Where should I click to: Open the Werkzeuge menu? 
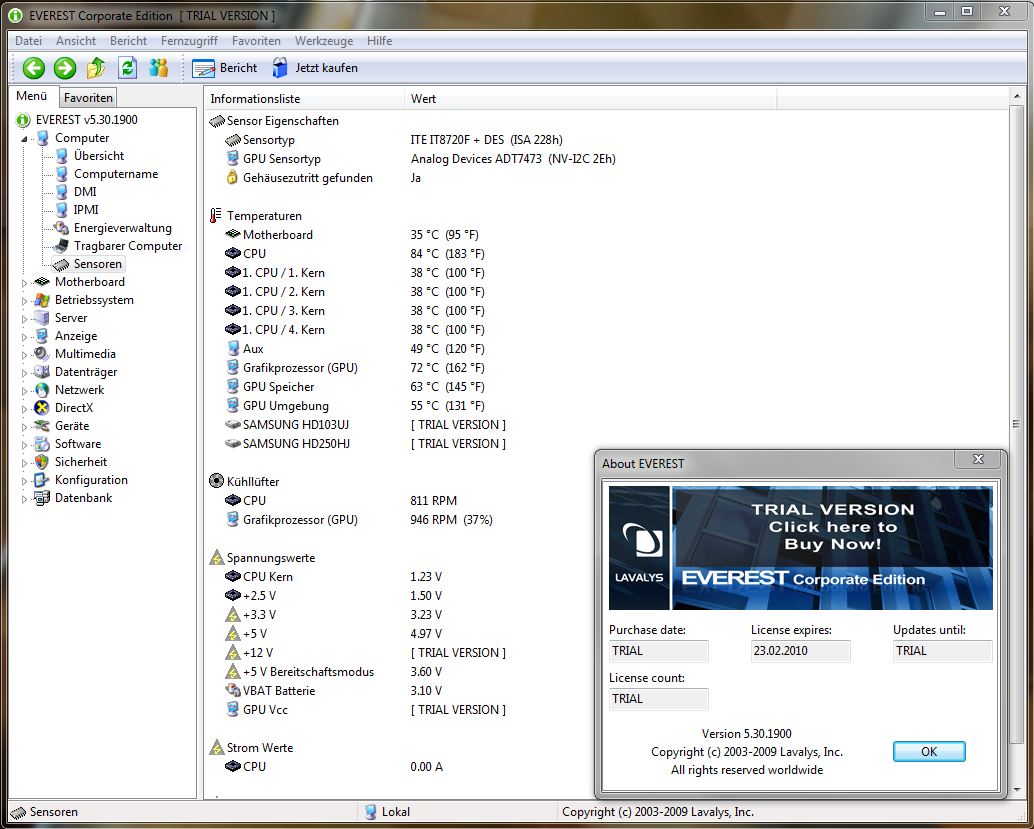tap(324, 41)
